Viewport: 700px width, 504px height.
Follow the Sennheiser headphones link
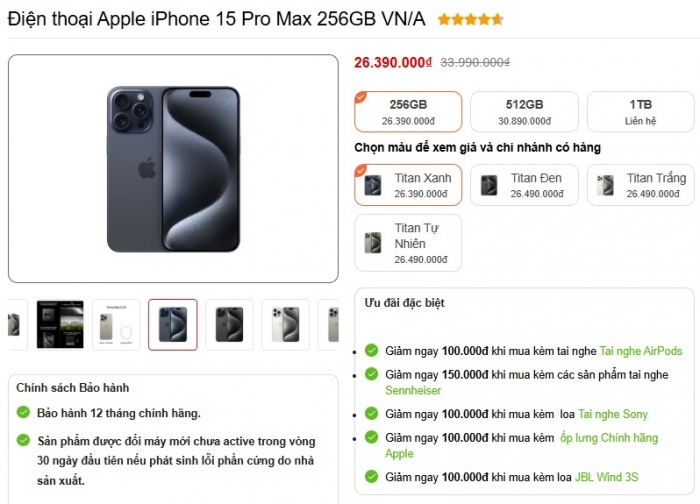[x=413, y=391]
